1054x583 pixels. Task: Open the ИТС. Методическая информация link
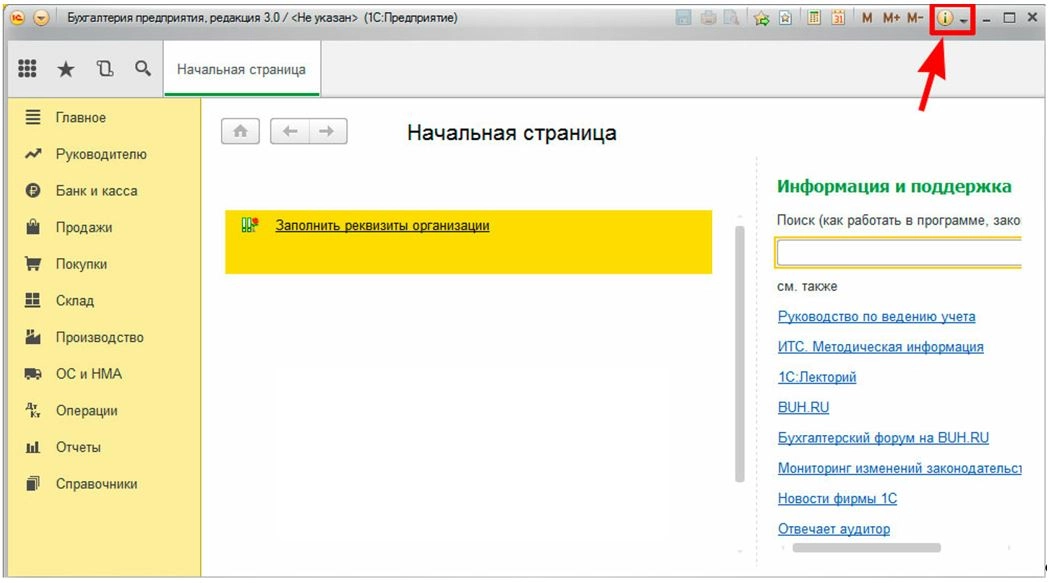click(x=881, y=347)
